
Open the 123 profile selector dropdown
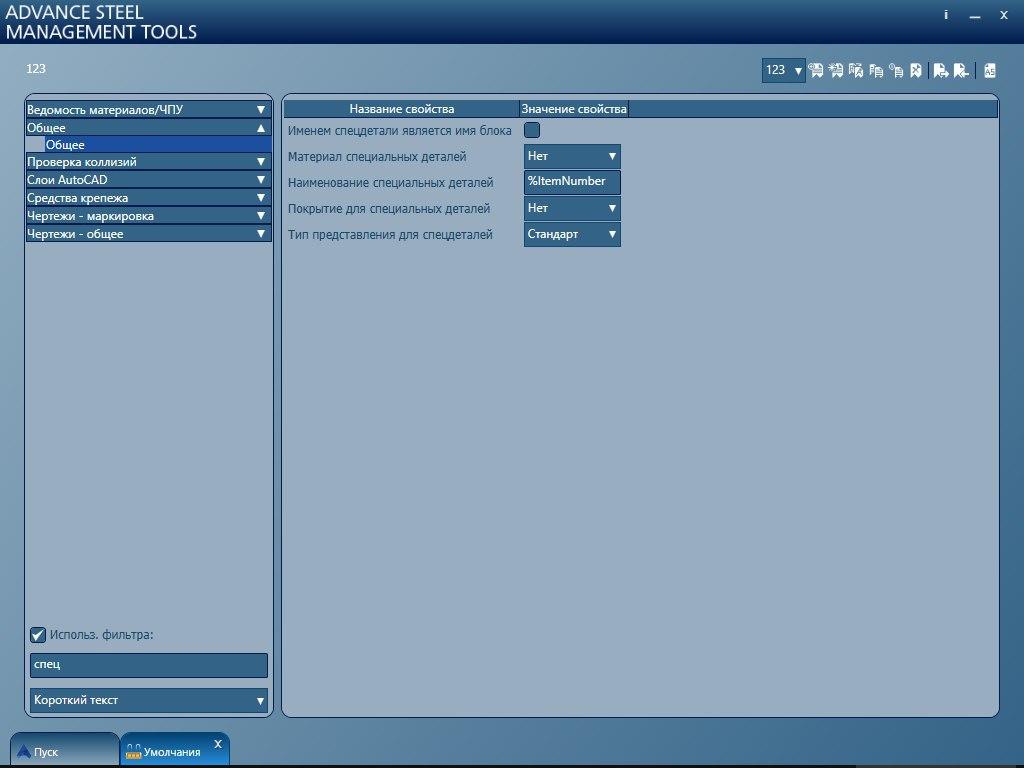click(784, 70)
